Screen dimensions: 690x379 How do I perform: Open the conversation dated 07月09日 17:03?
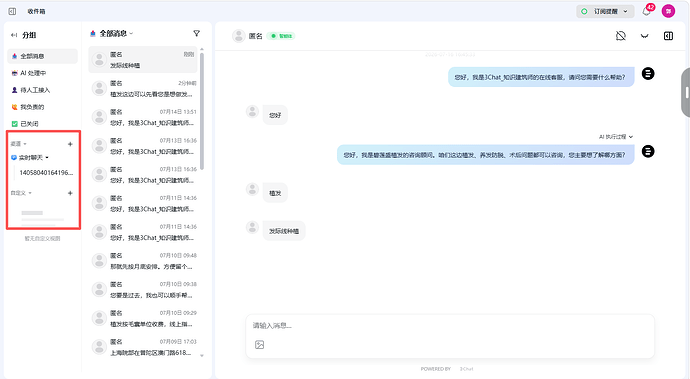click(143, 347)
